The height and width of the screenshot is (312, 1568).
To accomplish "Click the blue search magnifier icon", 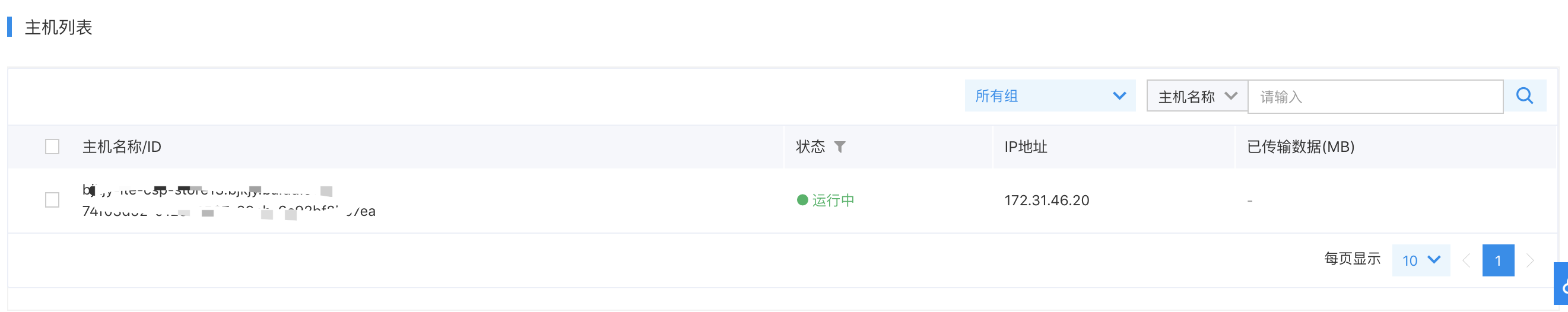I will click(1524, 96).
